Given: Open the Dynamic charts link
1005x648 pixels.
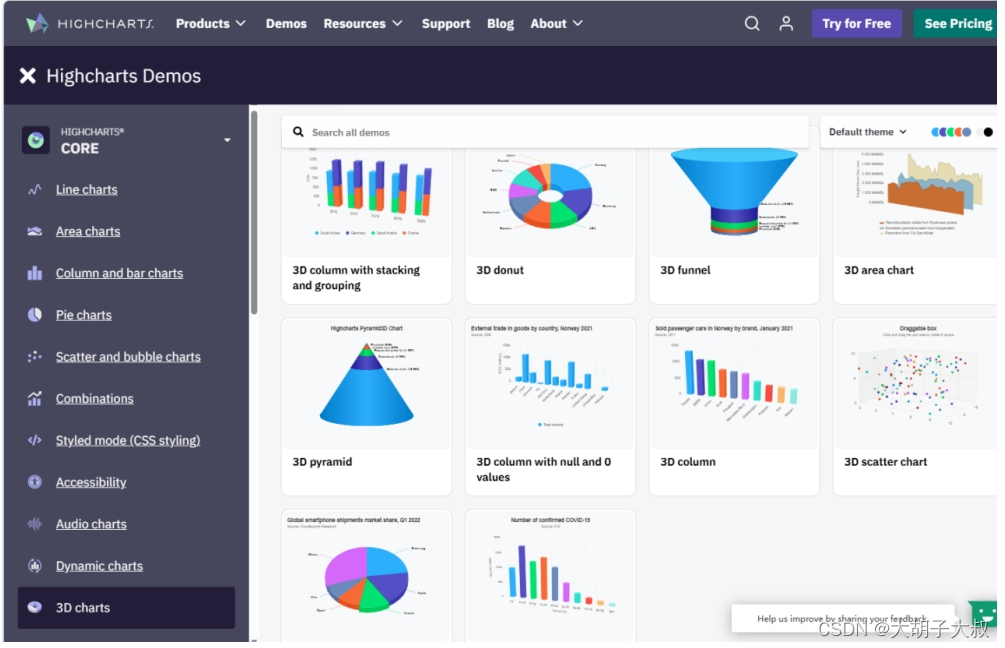Looking at the screenshot, I should pyautogui.click(x=99, y=566).
